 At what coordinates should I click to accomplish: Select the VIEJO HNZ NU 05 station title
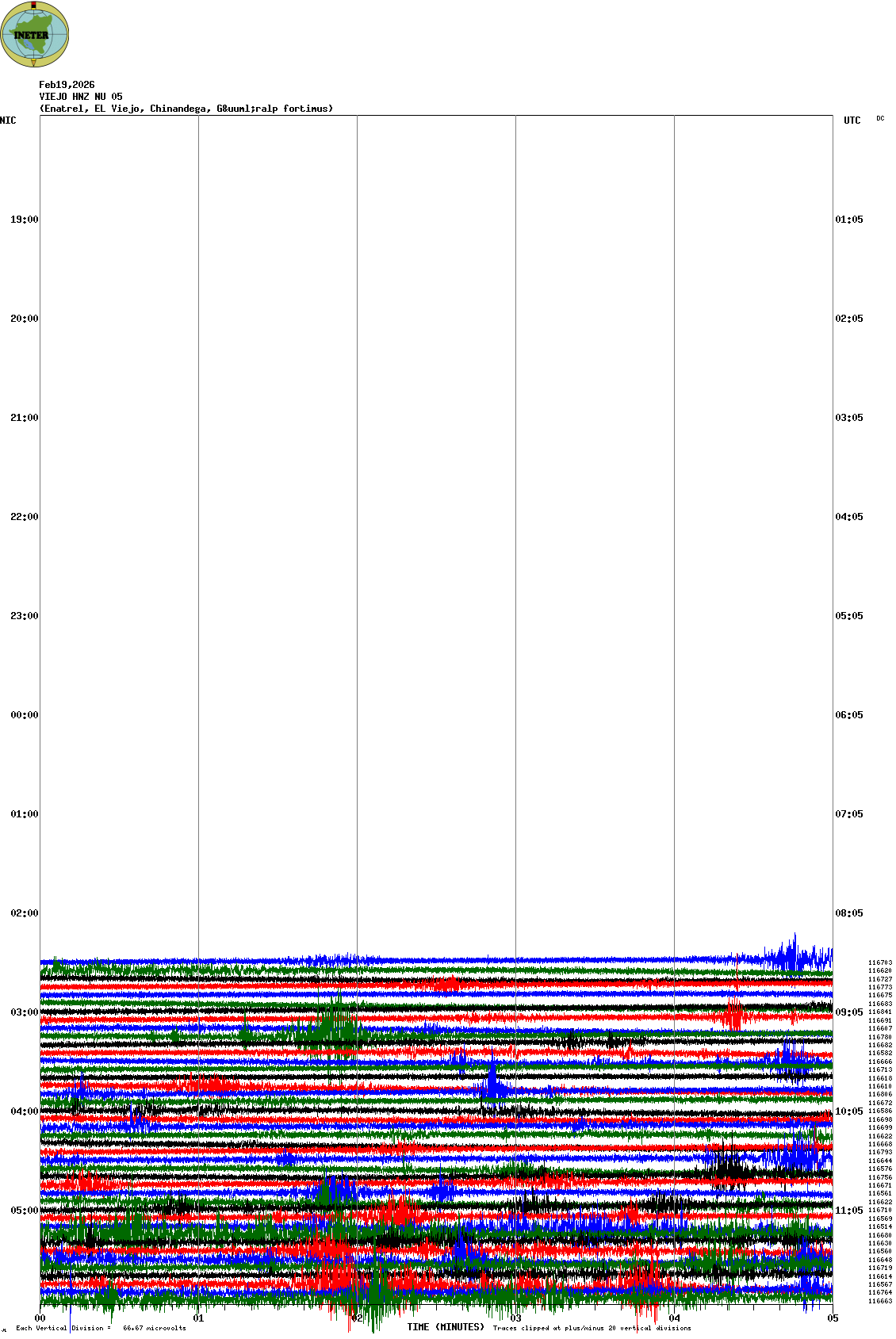(x=81, y=97)
